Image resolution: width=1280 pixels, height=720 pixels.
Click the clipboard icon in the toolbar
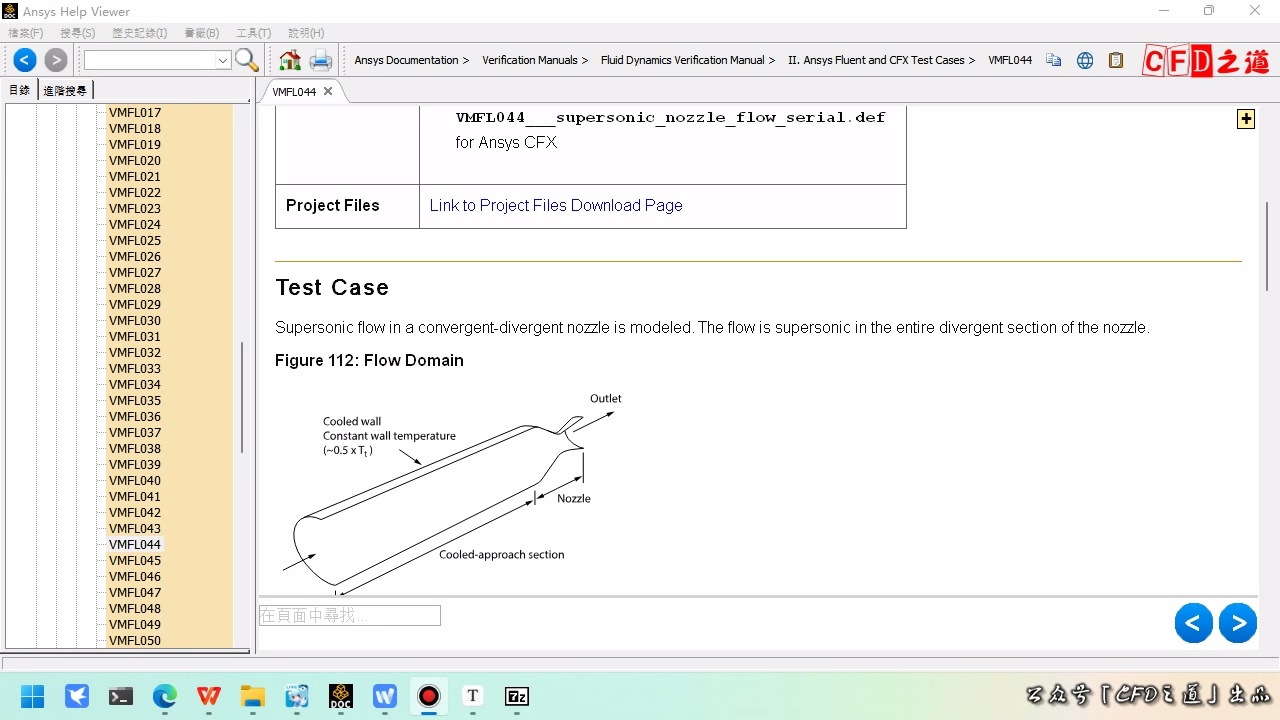1116,60
